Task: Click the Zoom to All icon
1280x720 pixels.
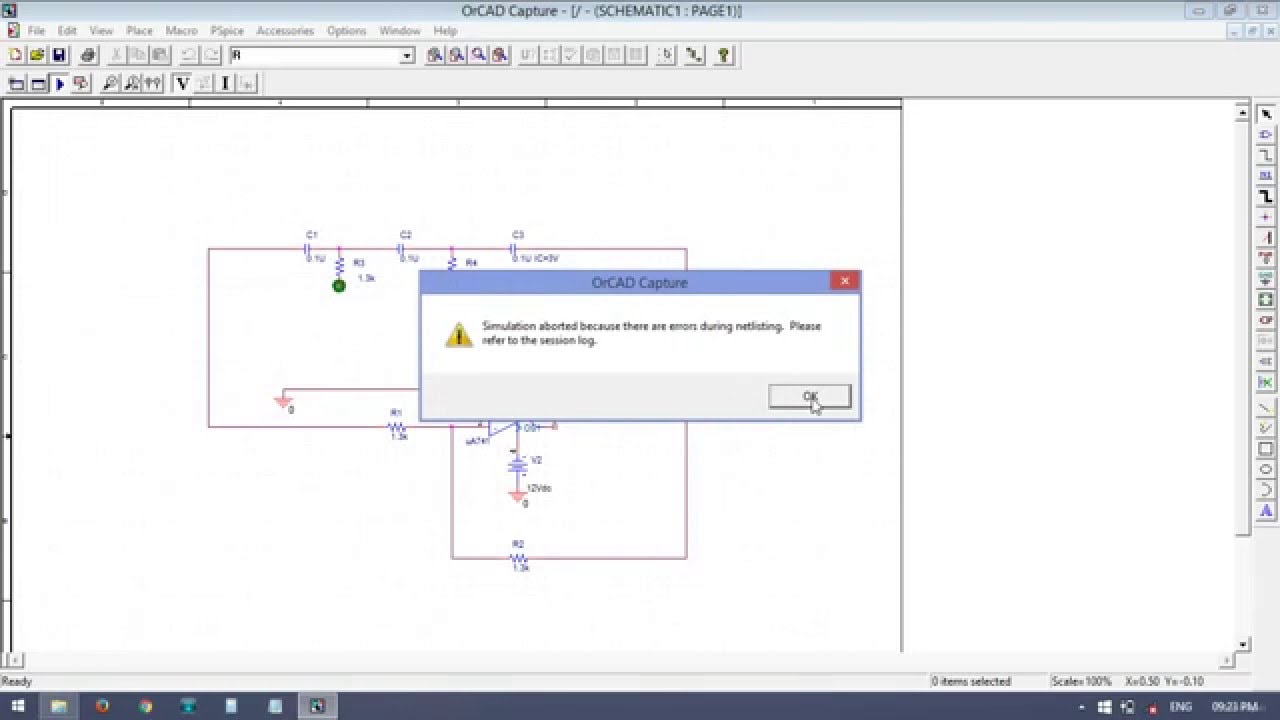Action: tap(500, 55)
